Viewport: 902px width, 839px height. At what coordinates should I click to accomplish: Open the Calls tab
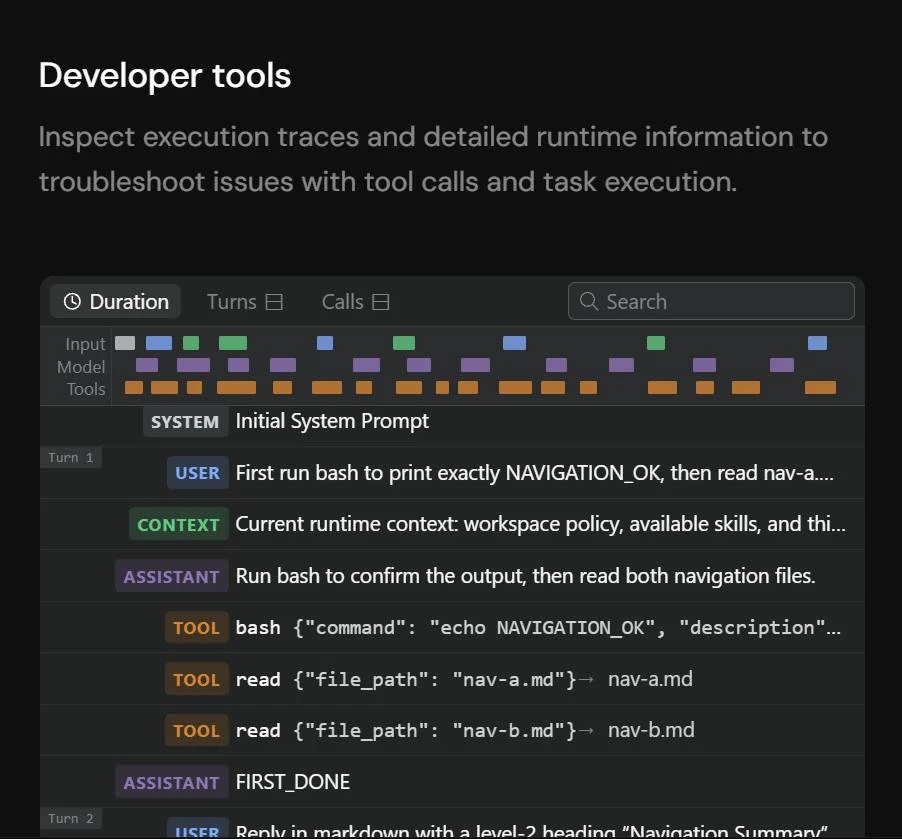(x=356, y=302)
